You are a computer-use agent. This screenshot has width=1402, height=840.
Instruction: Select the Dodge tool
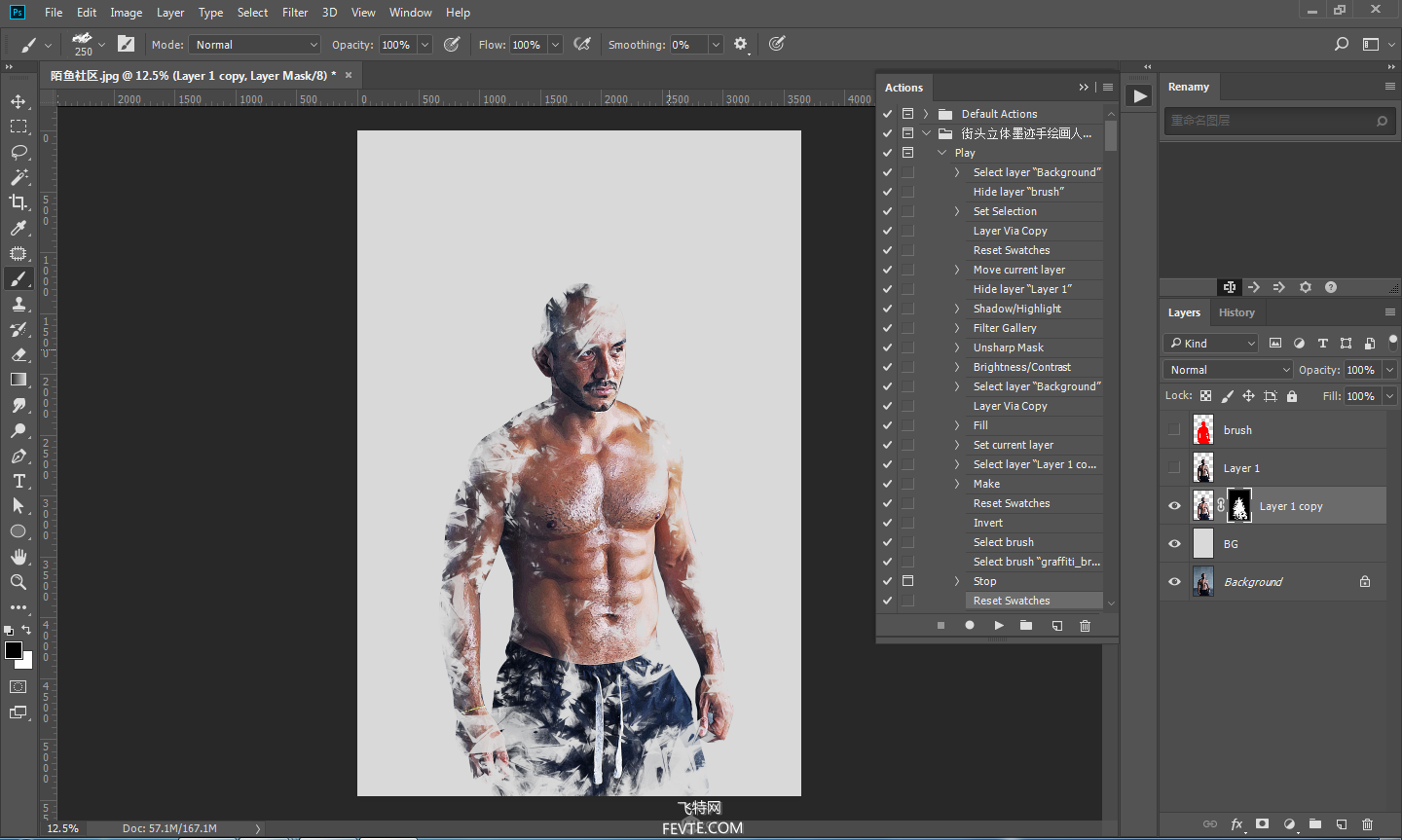(18, 430)
